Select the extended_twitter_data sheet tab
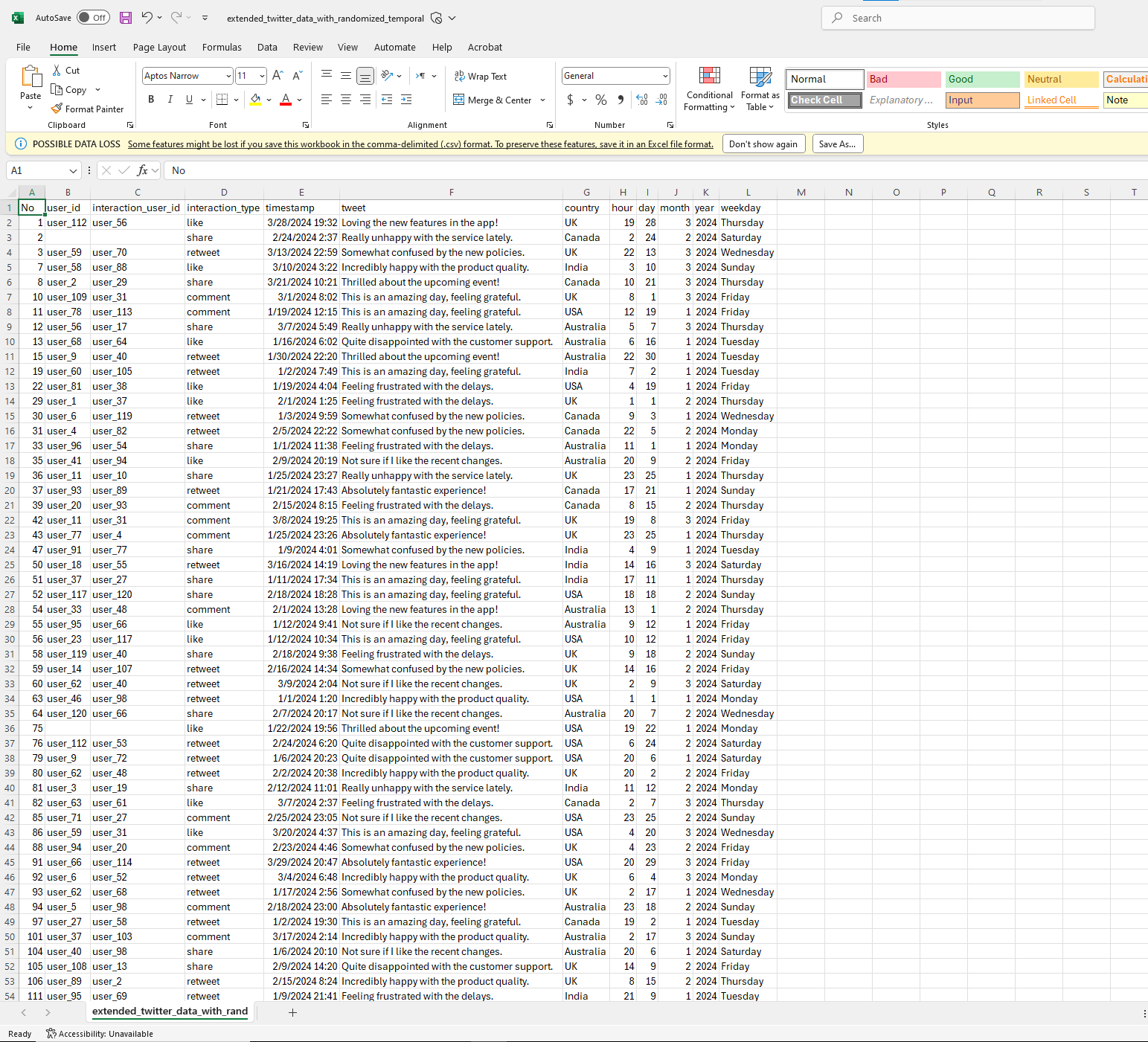1148x1042 pixels. (170, 1012)
